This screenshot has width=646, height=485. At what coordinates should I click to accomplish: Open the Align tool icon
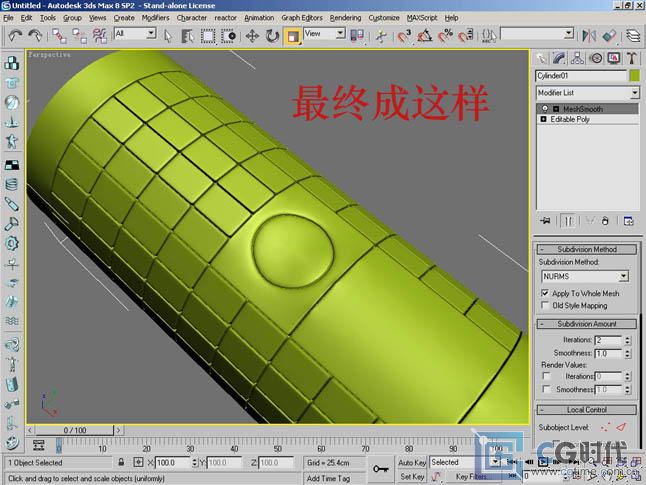tap(609, 36)
